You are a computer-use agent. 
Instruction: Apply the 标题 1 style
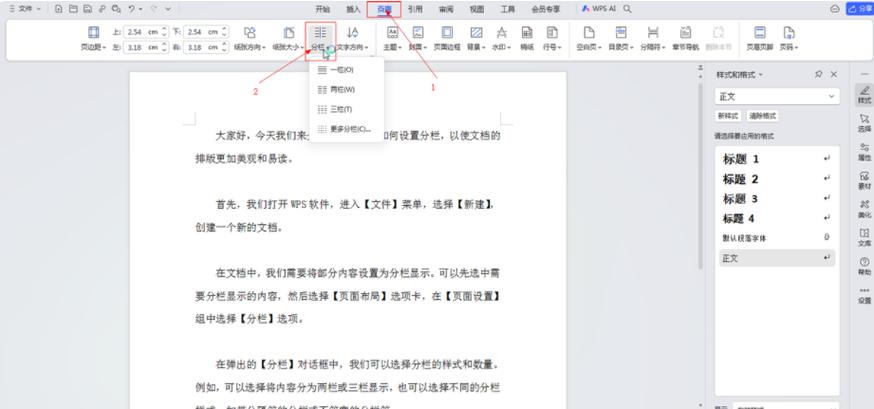point(777,159)
